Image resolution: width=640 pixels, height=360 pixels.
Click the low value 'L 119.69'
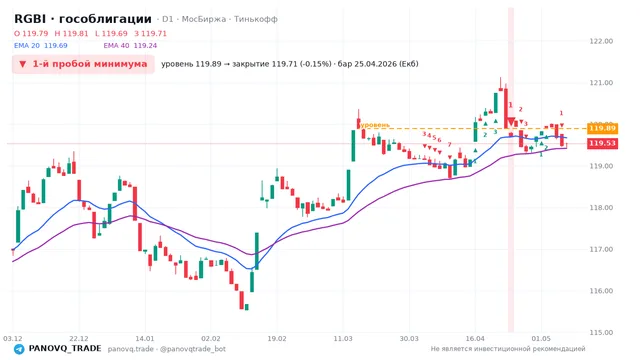tap(111, 33)
